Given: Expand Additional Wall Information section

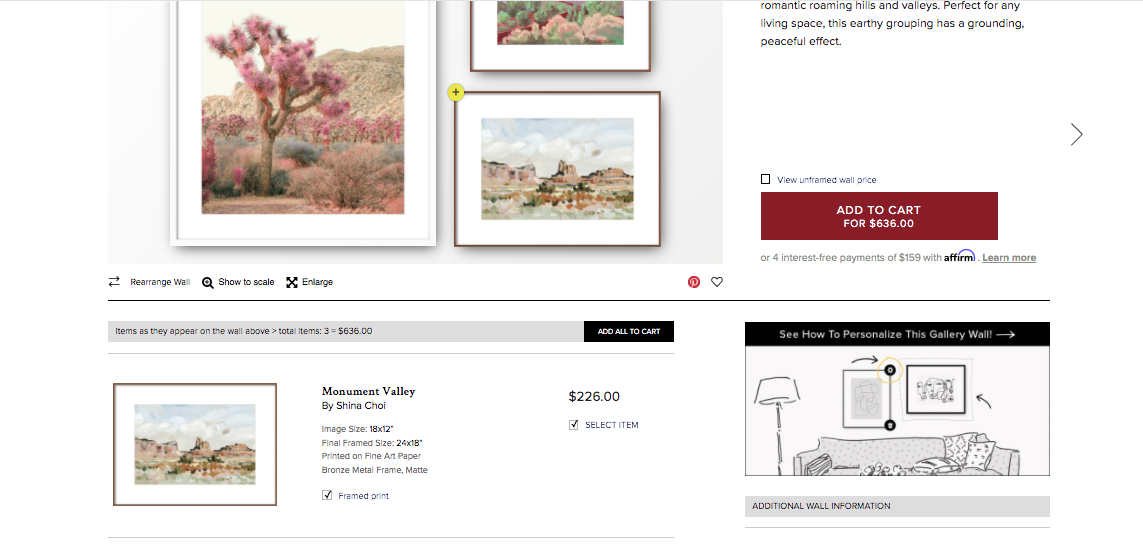Looking at the screenshot, I should (x=897, y=506).
